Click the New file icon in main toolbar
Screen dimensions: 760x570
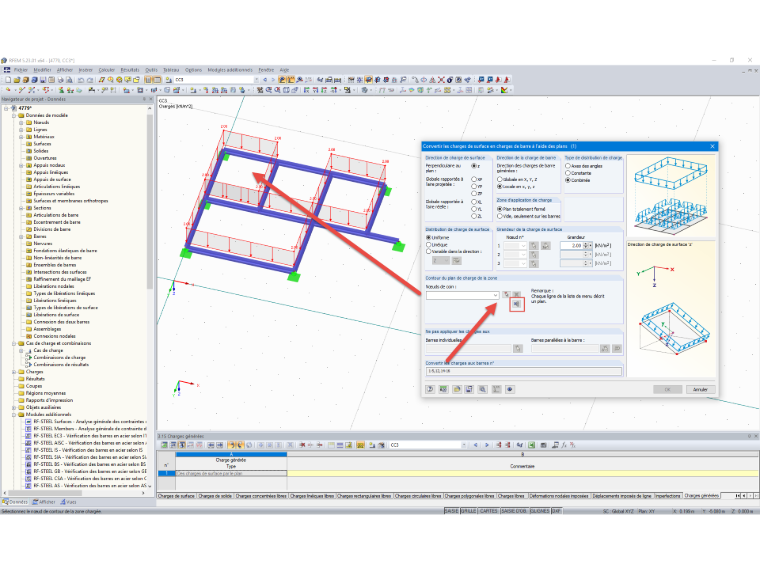point(8,80)
